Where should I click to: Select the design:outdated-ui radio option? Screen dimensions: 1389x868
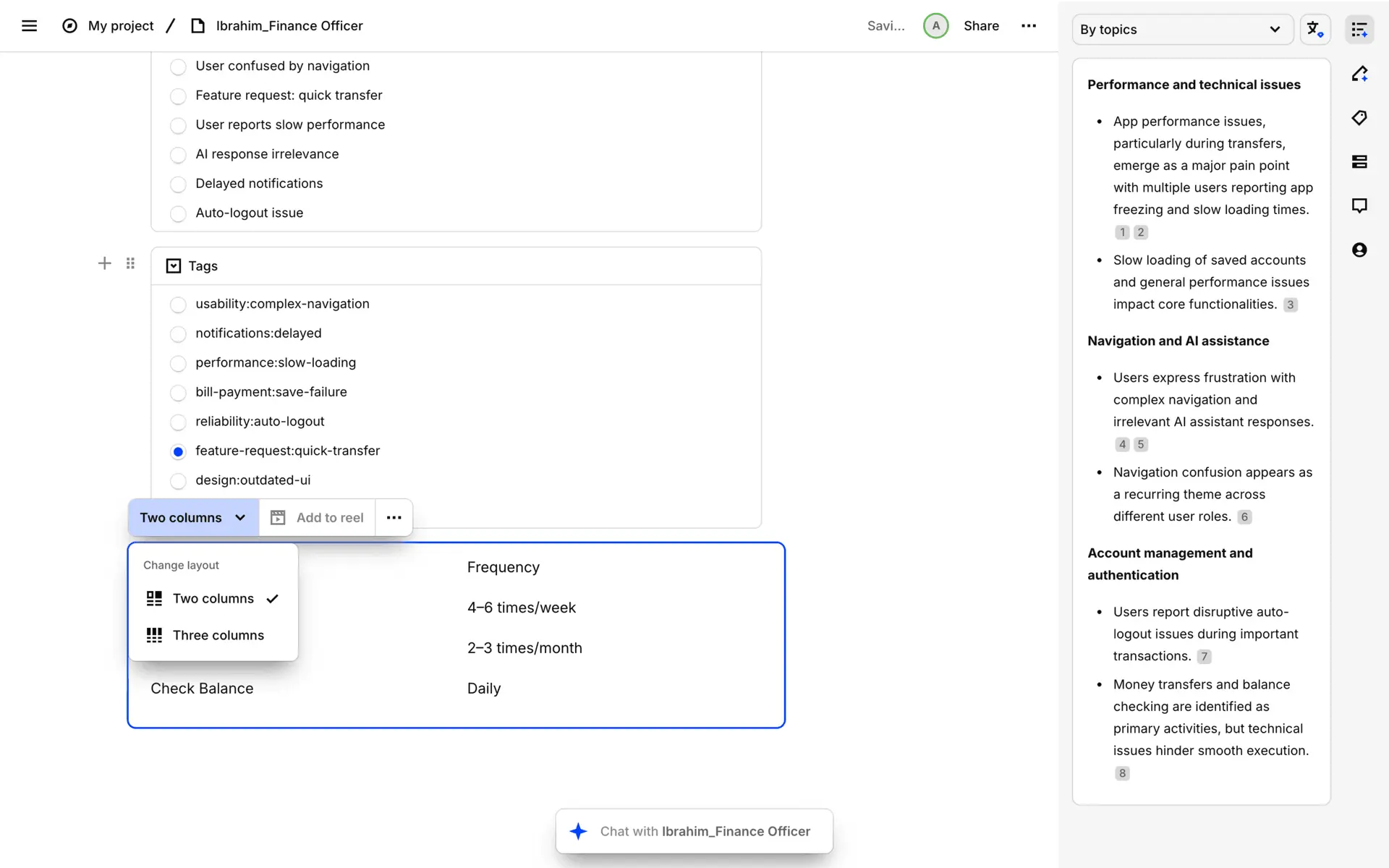[178, 480]
